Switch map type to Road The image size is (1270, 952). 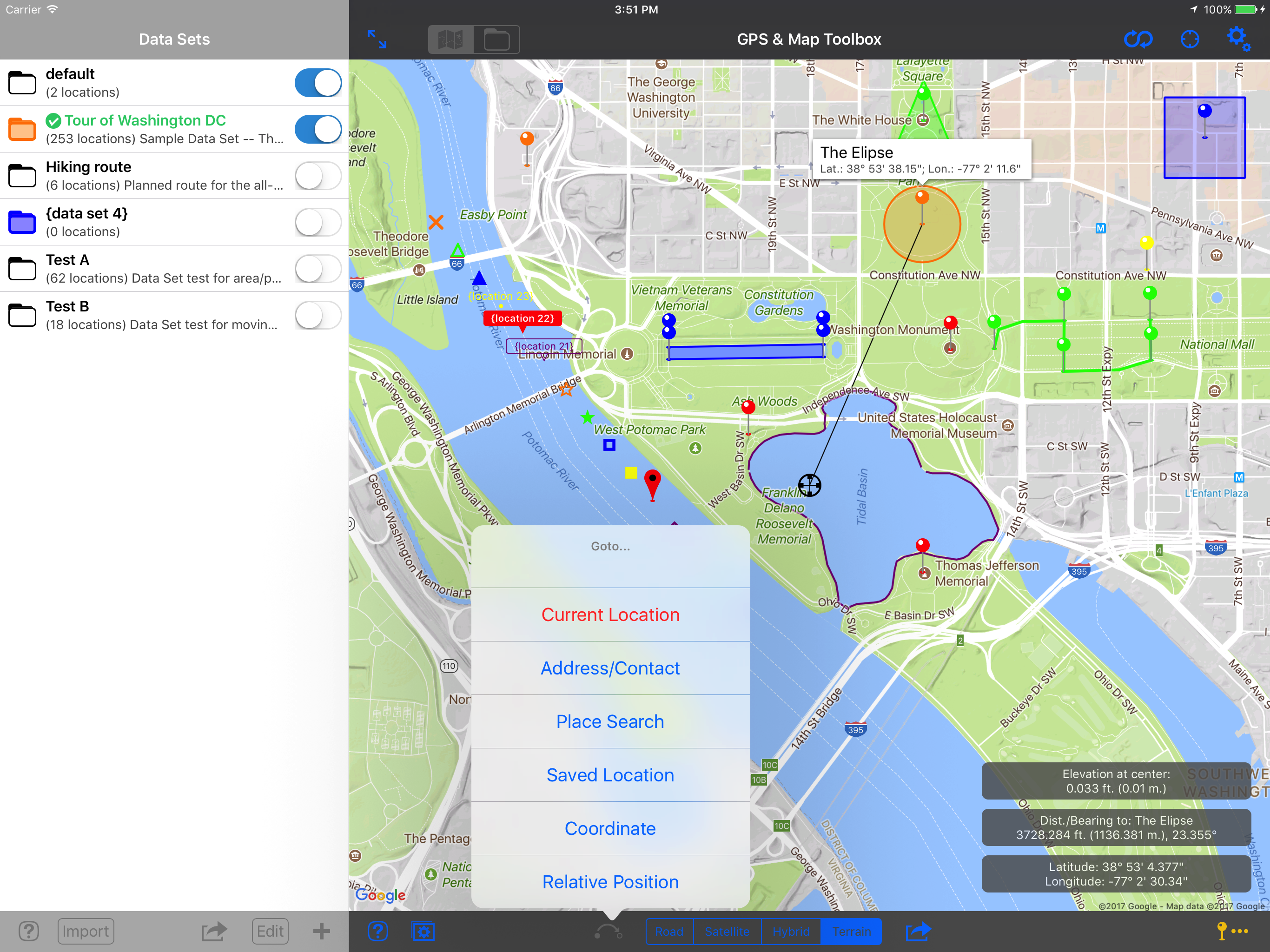[669, 931]
